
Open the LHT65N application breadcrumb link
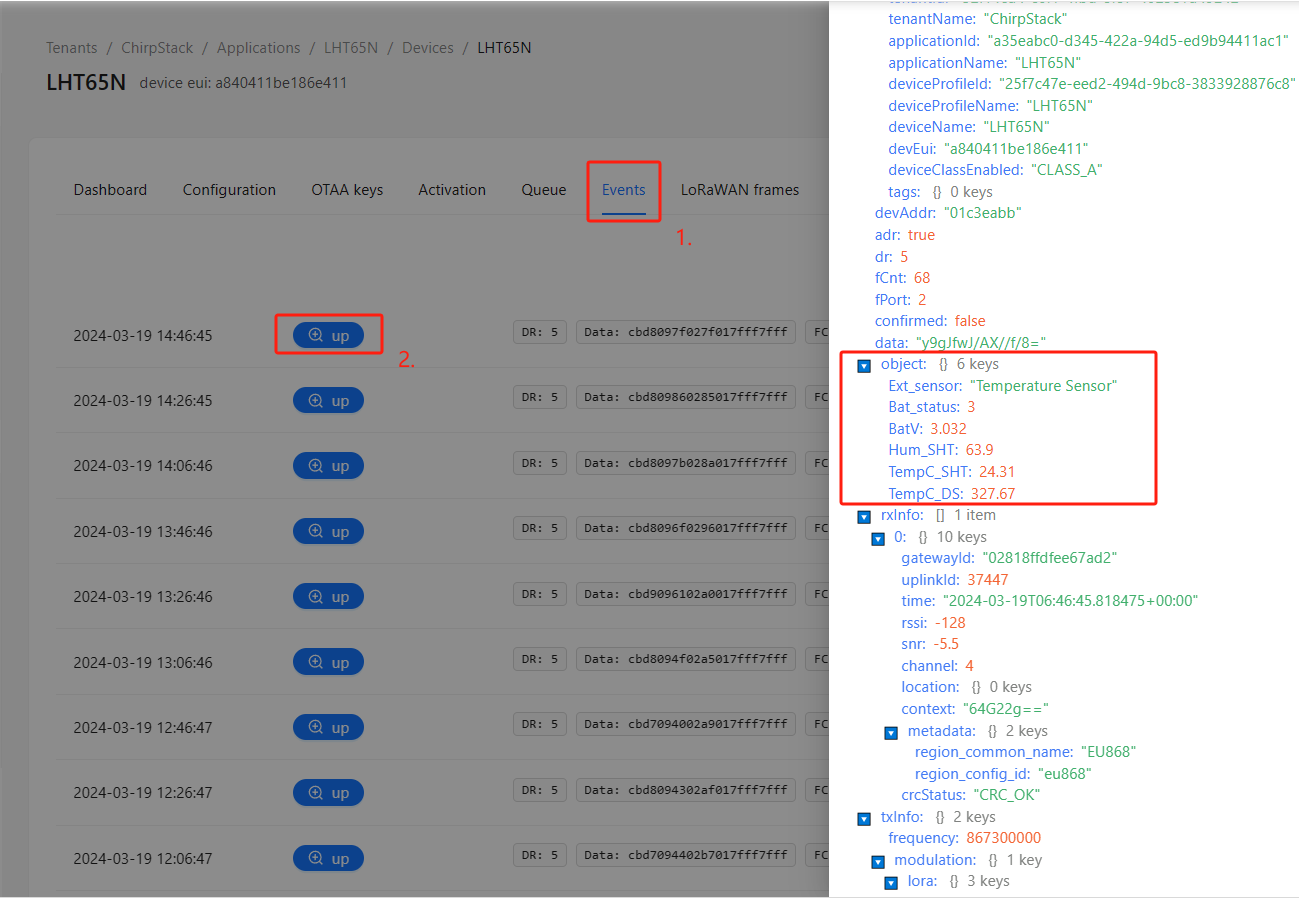tap(351, 48)
